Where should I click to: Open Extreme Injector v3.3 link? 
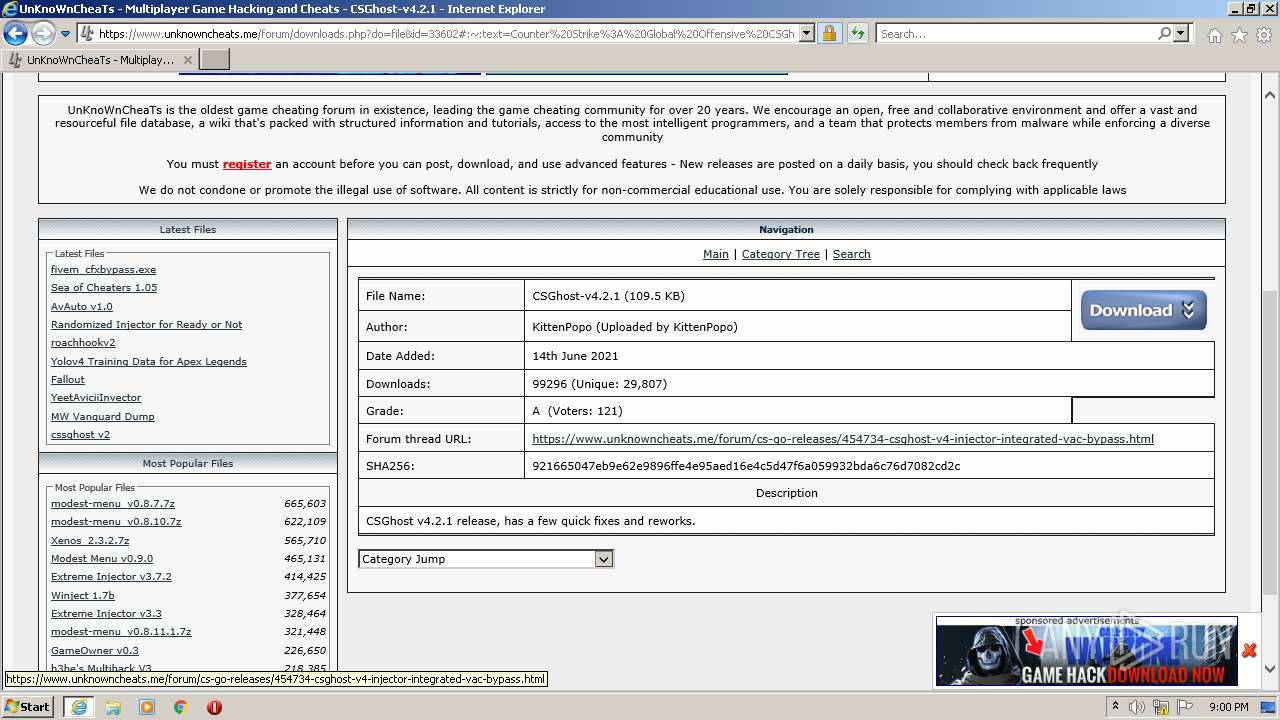[x=106, y=614]
